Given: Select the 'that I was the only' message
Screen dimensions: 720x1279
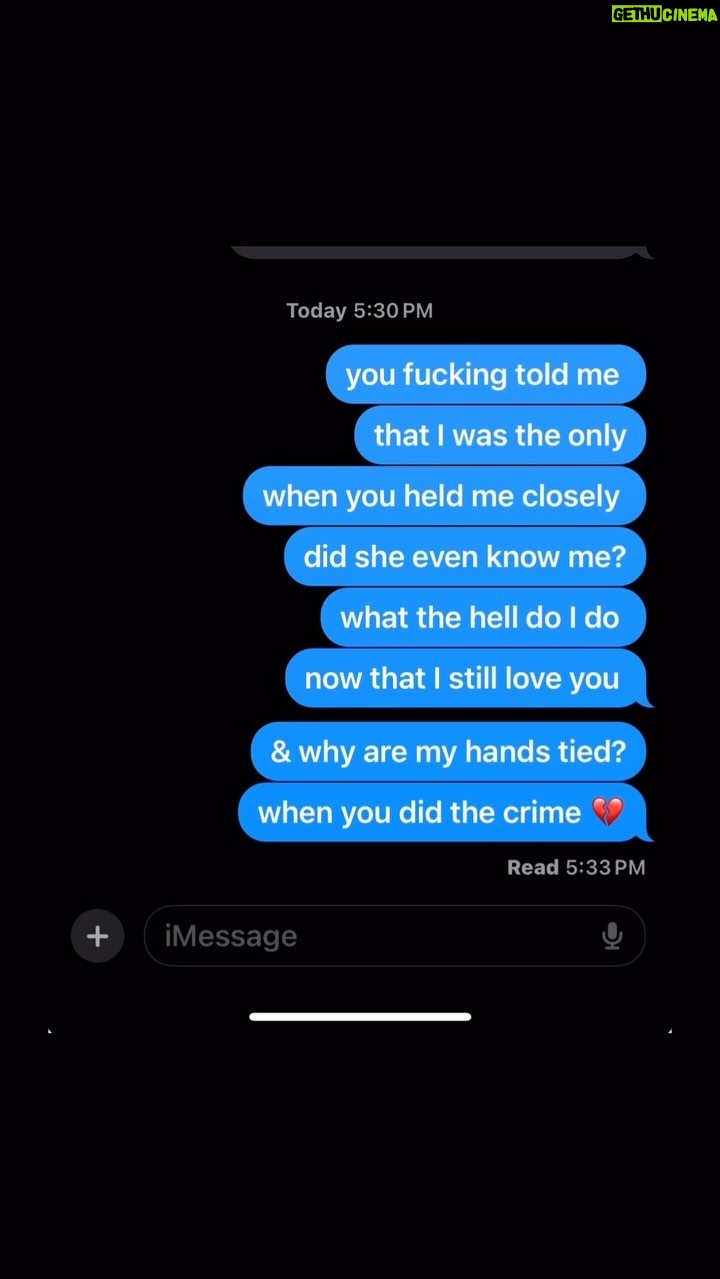Looking at the screenshot, I should (500, 435).
